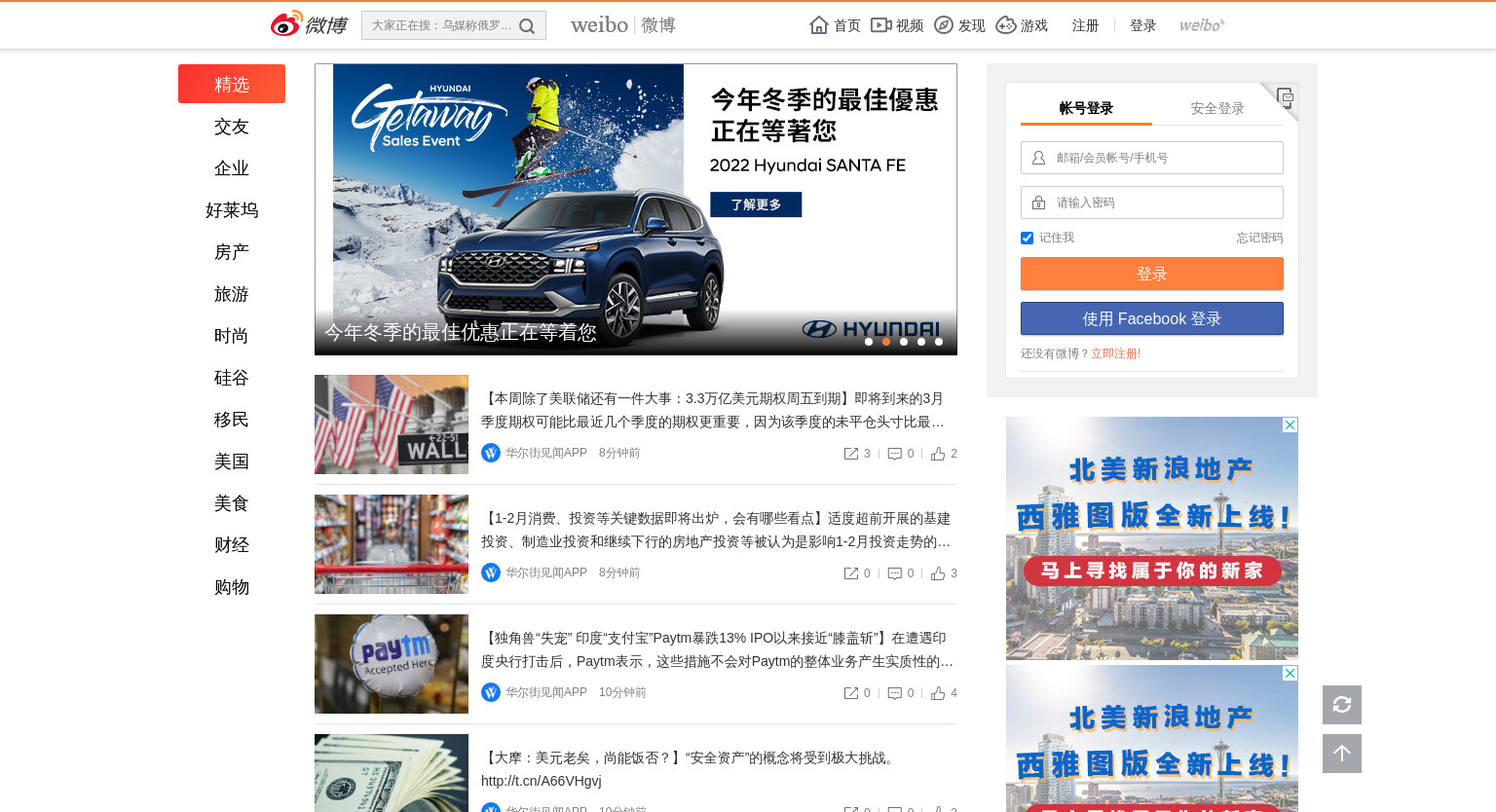1496x812 pixels.
Task: Click the search magnifier icon
Action: pos(527,26)
